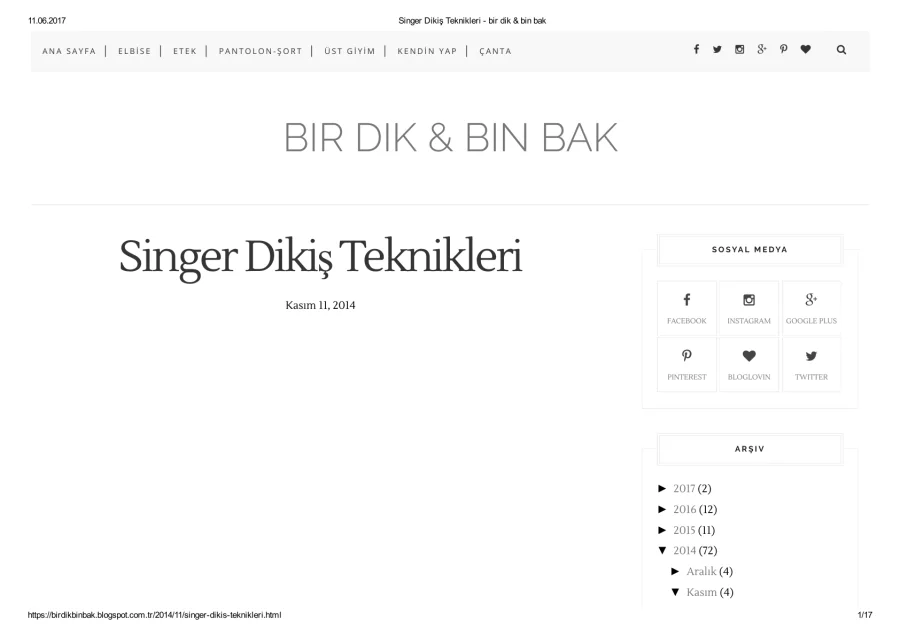Click the post date Kasım 11, 2014
Image resolution: width=900 pixels, height=636 pixels.
(x=320, y=305)
